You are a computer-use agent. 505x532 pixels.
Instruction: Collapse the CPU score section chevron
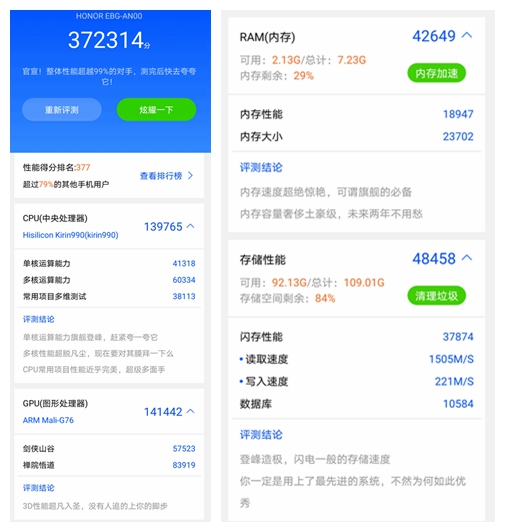click(191, 226)
